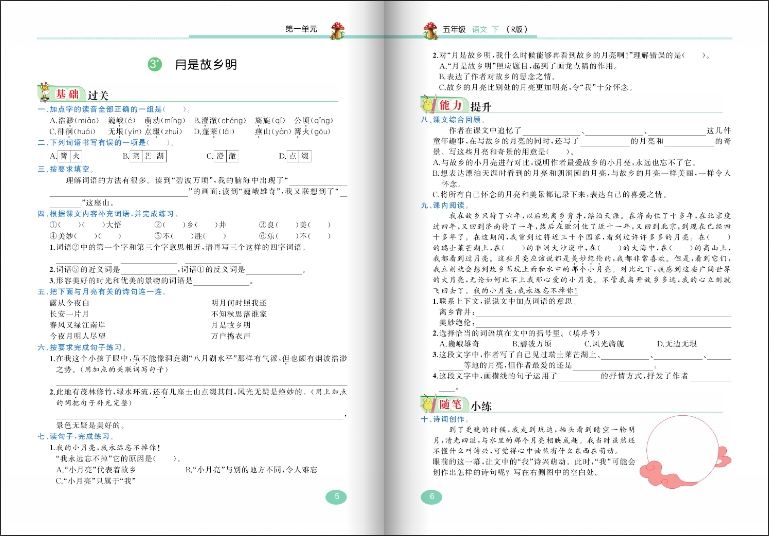This screenshot has width=769, height=536.
Task: Click the section heading "能力提升"
Action: (x=464, y=105)
